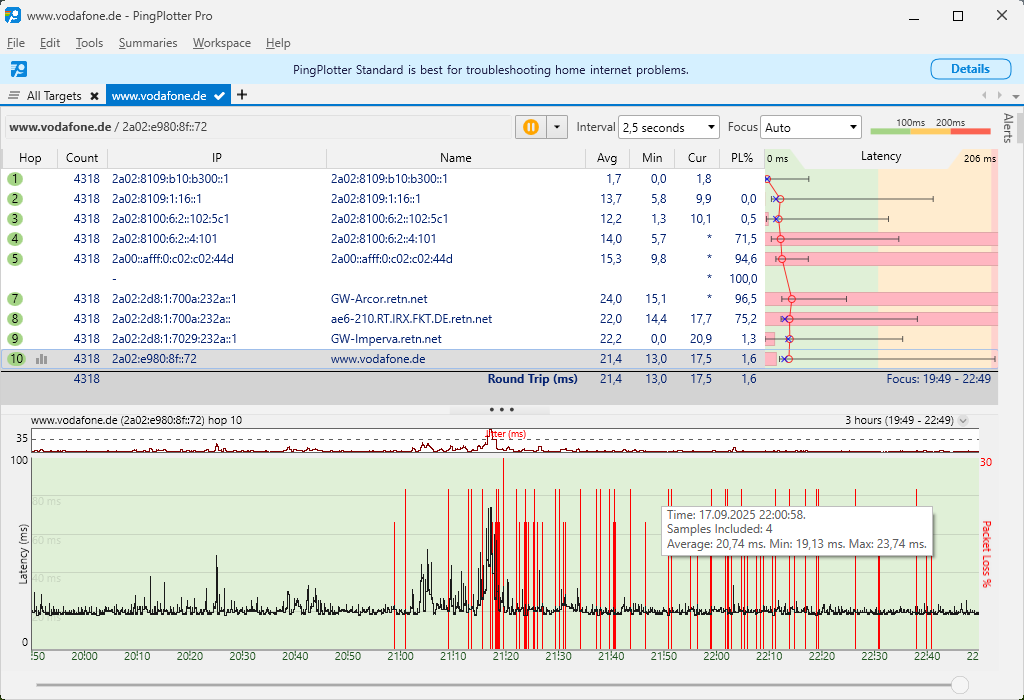Screen dimensions: 1024x700
Task: Click the 22:00 time marker on timeline
Action: (x=716, y=656)
